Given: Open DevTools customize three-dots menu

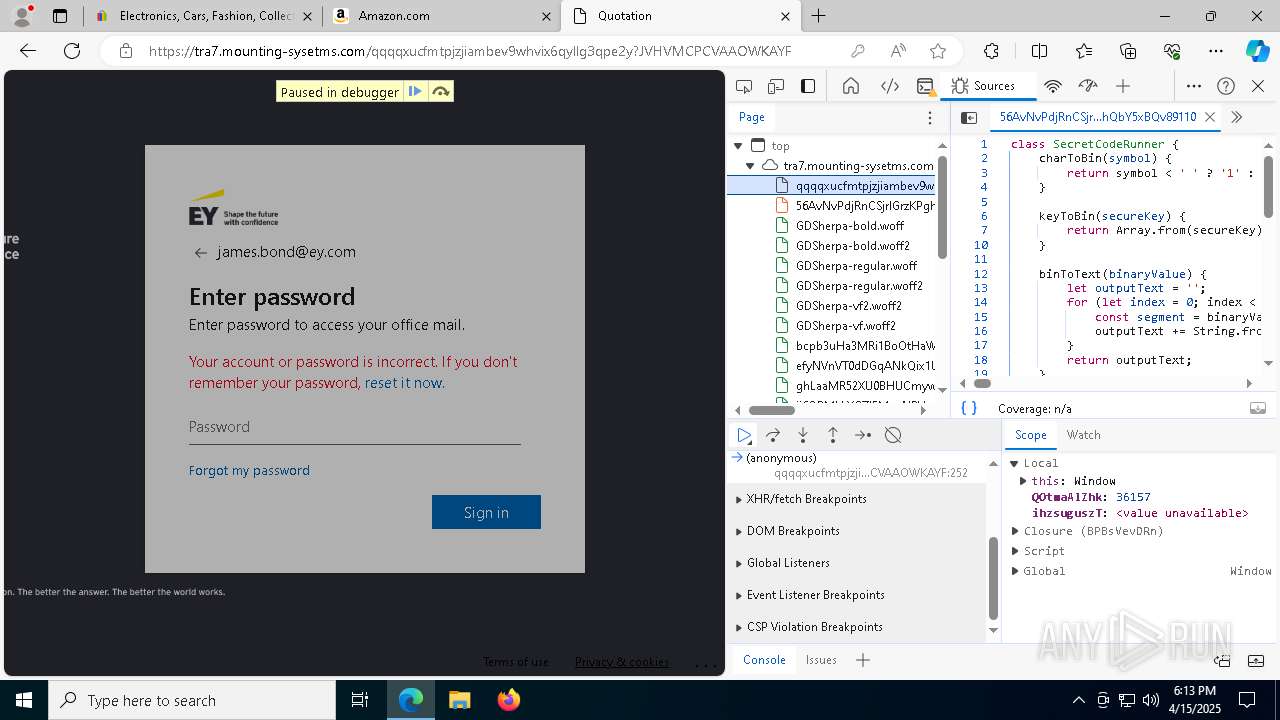Looking at the screenshot, I should click(x=1194, y=86).
